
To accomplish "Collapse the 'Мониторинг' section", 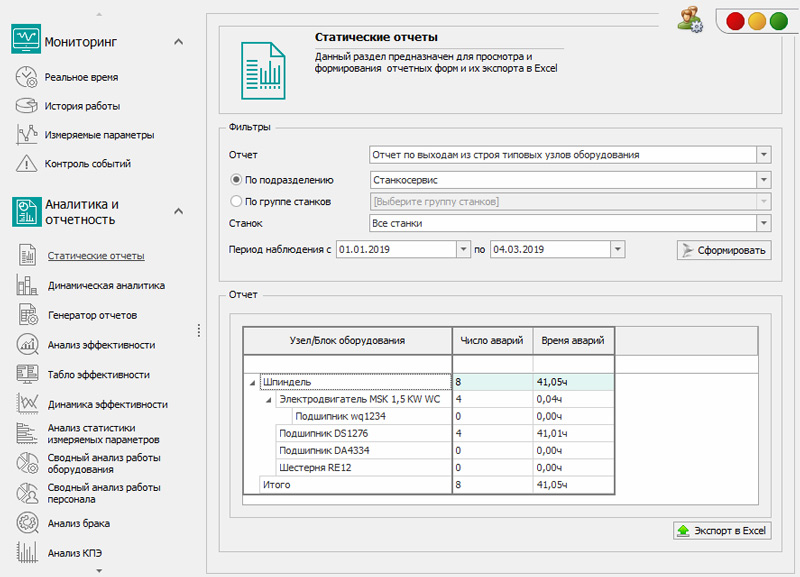I will (x=178, y=41).
